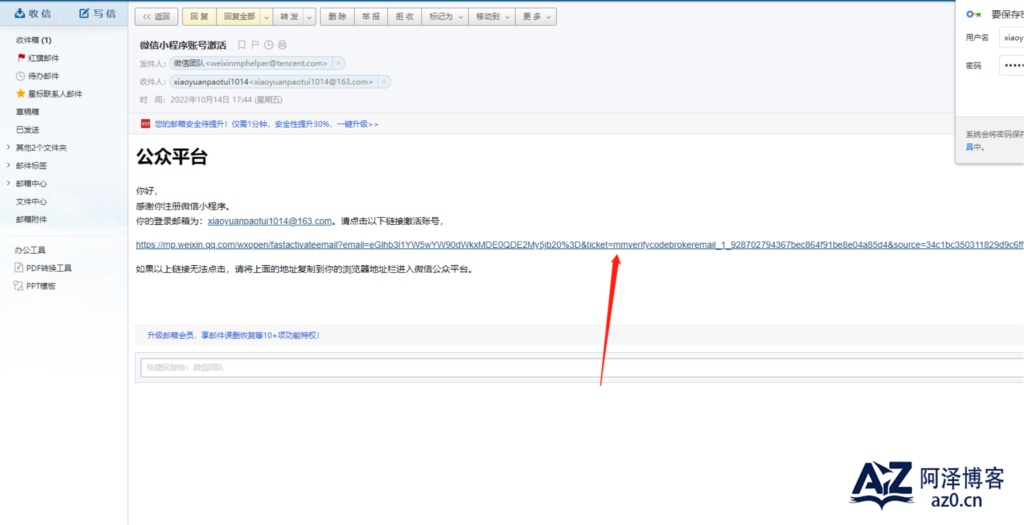Open the PDF转换工具 tool
The width and height of the screenshot is (1024, 525).
(42, 268)
